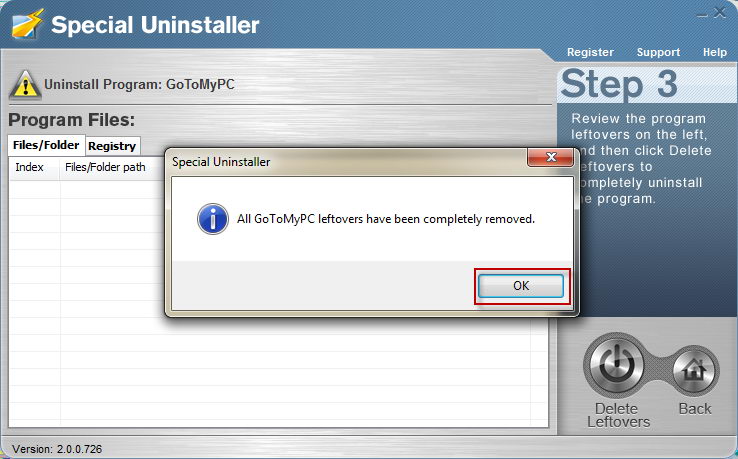Click the Step 3 heading banner
Image resolution: width=738 pixels, height=459 pixels.
click(647, 85)
